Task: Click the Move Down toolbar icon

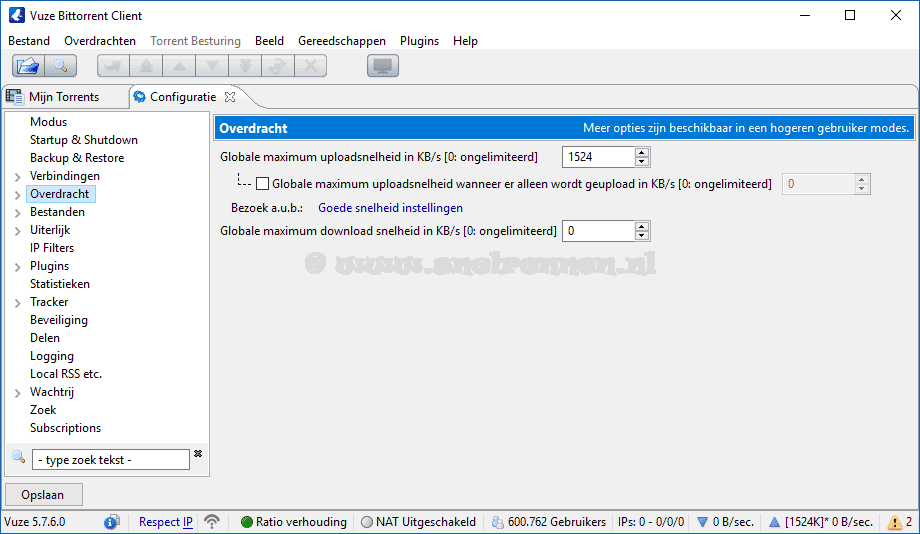Action: coord(212,66)
